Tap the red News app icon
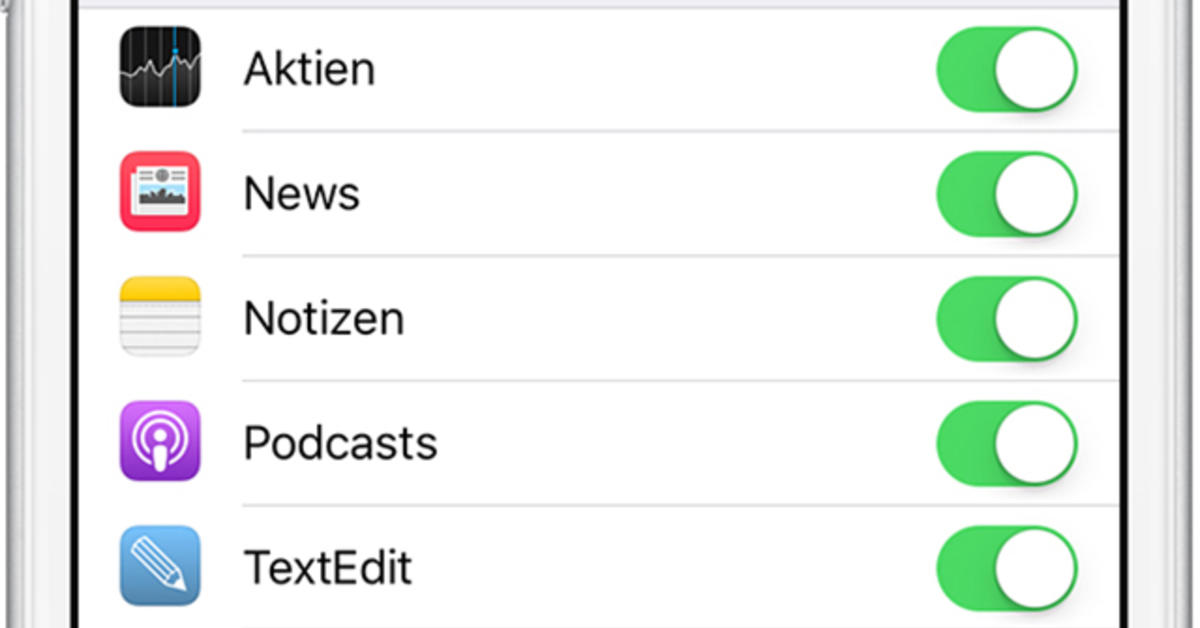 pyautogui.click(x=160, y=192)
